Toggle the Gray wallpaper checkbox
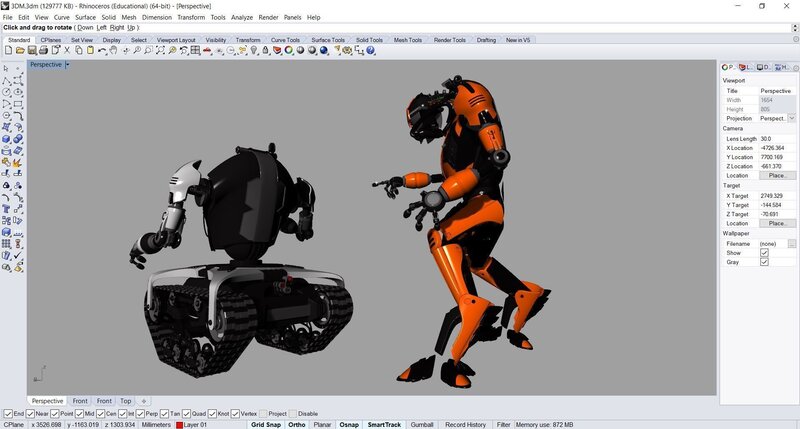 [x=764, y=262]
